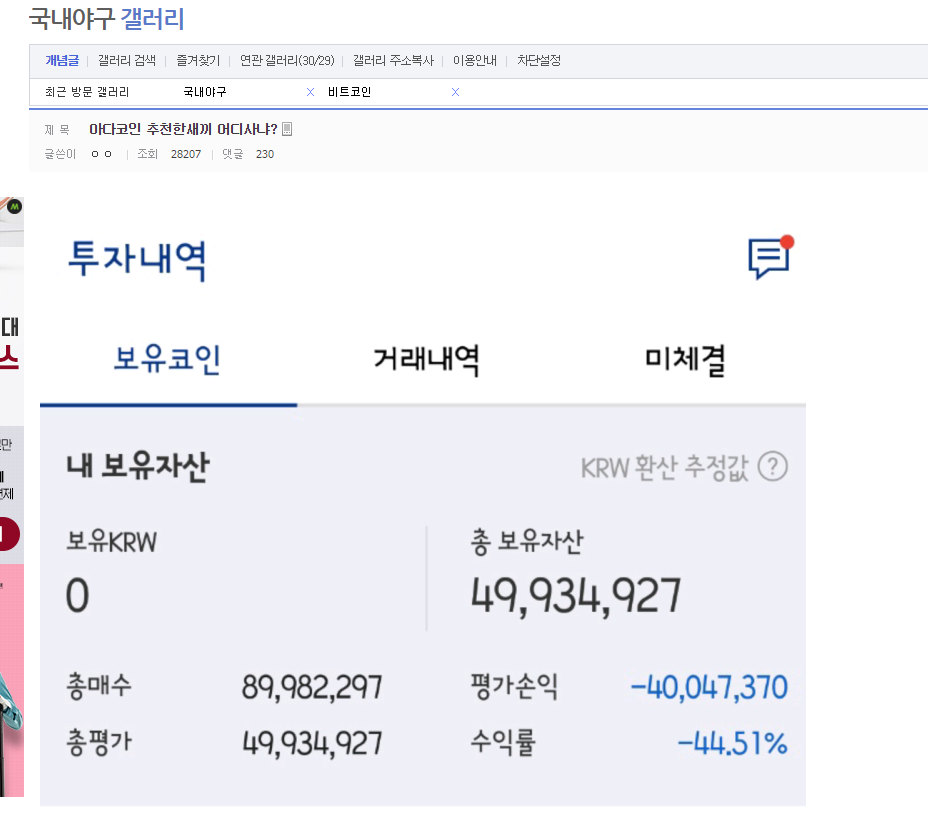
Task: Click post title 아다코인 추천한새끼 어디사냐?
Action: (183, 129)
